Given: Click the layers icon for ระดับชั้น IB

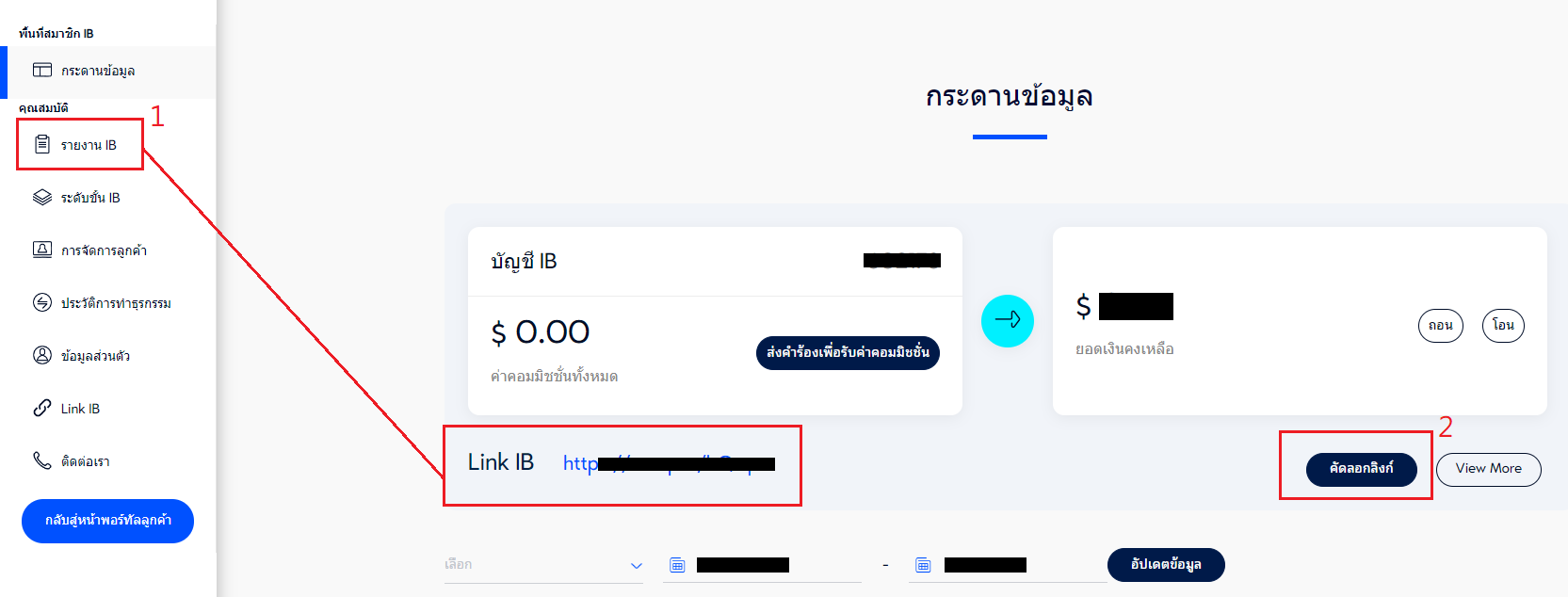Looking at the screenshot, I should (42, 197).
